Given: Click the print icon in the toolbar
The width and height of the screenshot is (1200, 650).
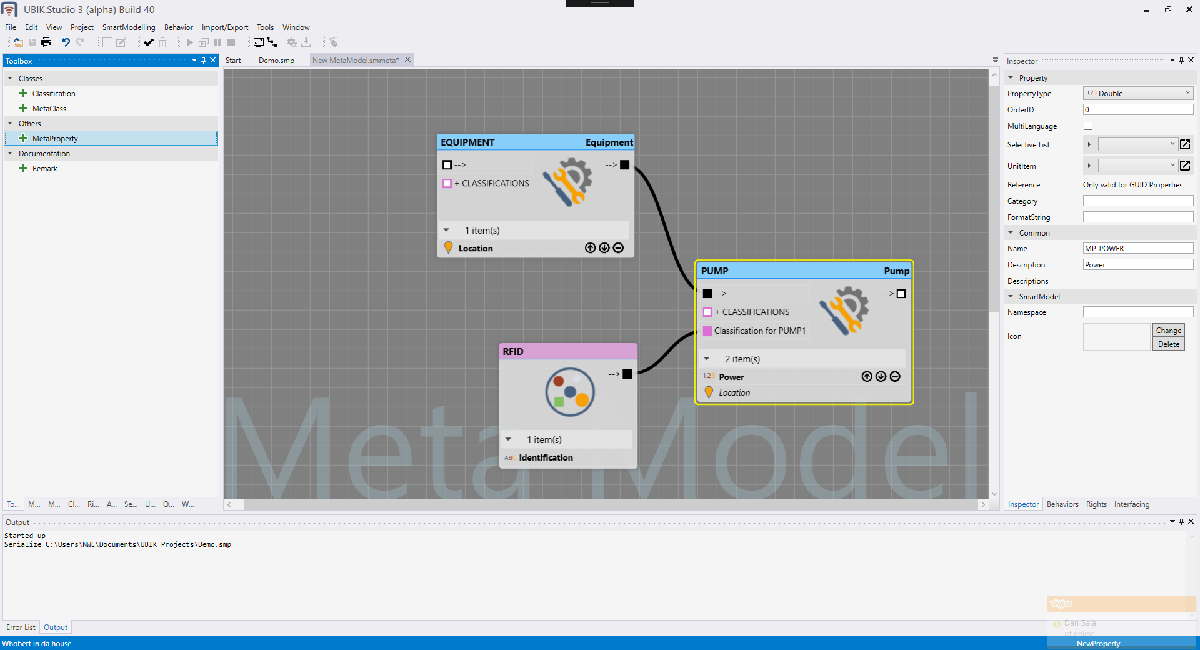Looking at the screenshot, I should tap(46, 42).
